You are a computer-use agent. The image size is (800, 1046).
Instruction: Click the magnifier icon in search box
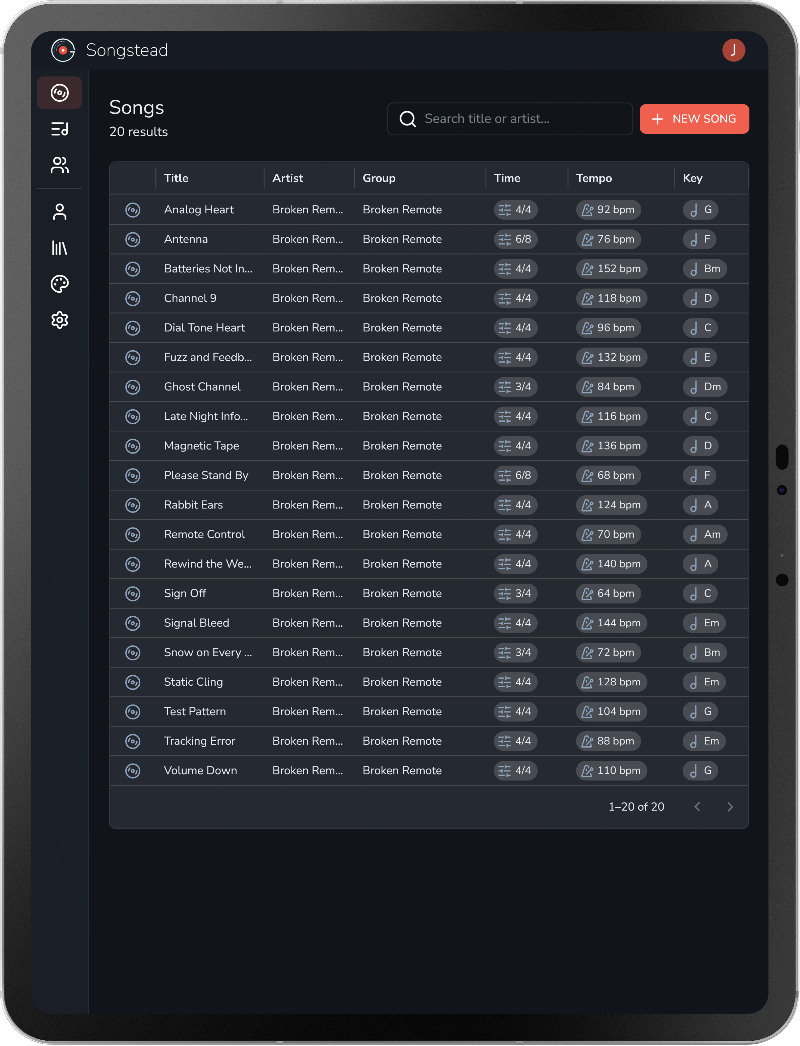(x=407, y=119)
